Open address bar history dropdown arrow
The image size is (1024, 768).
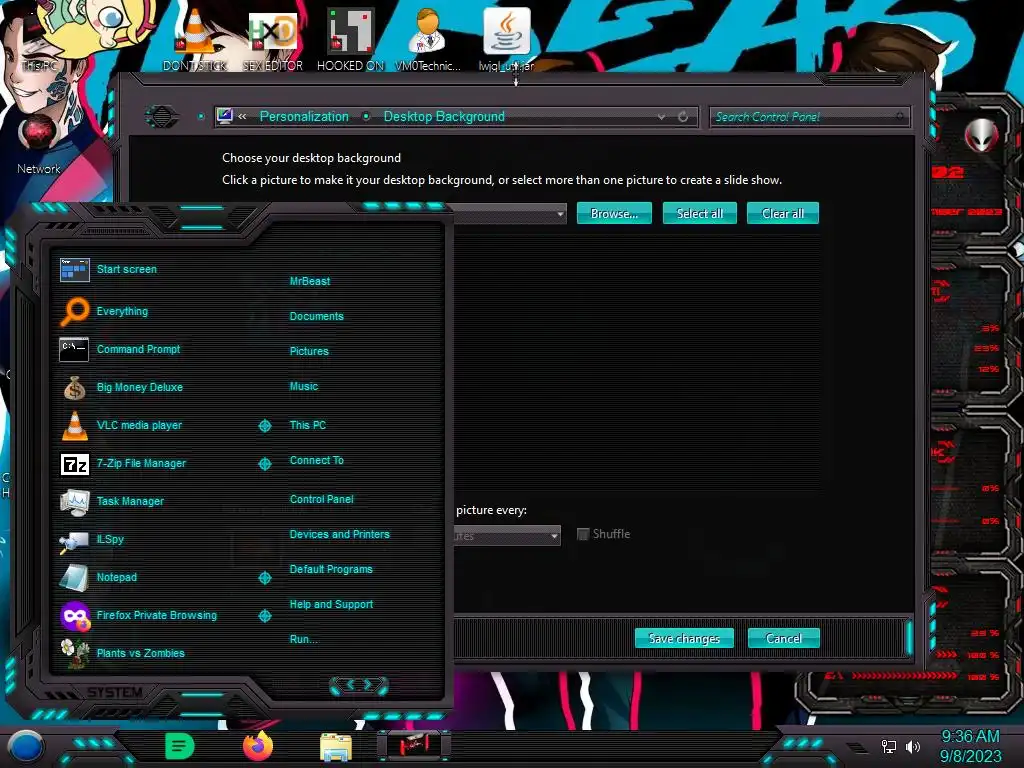point(662,117)
